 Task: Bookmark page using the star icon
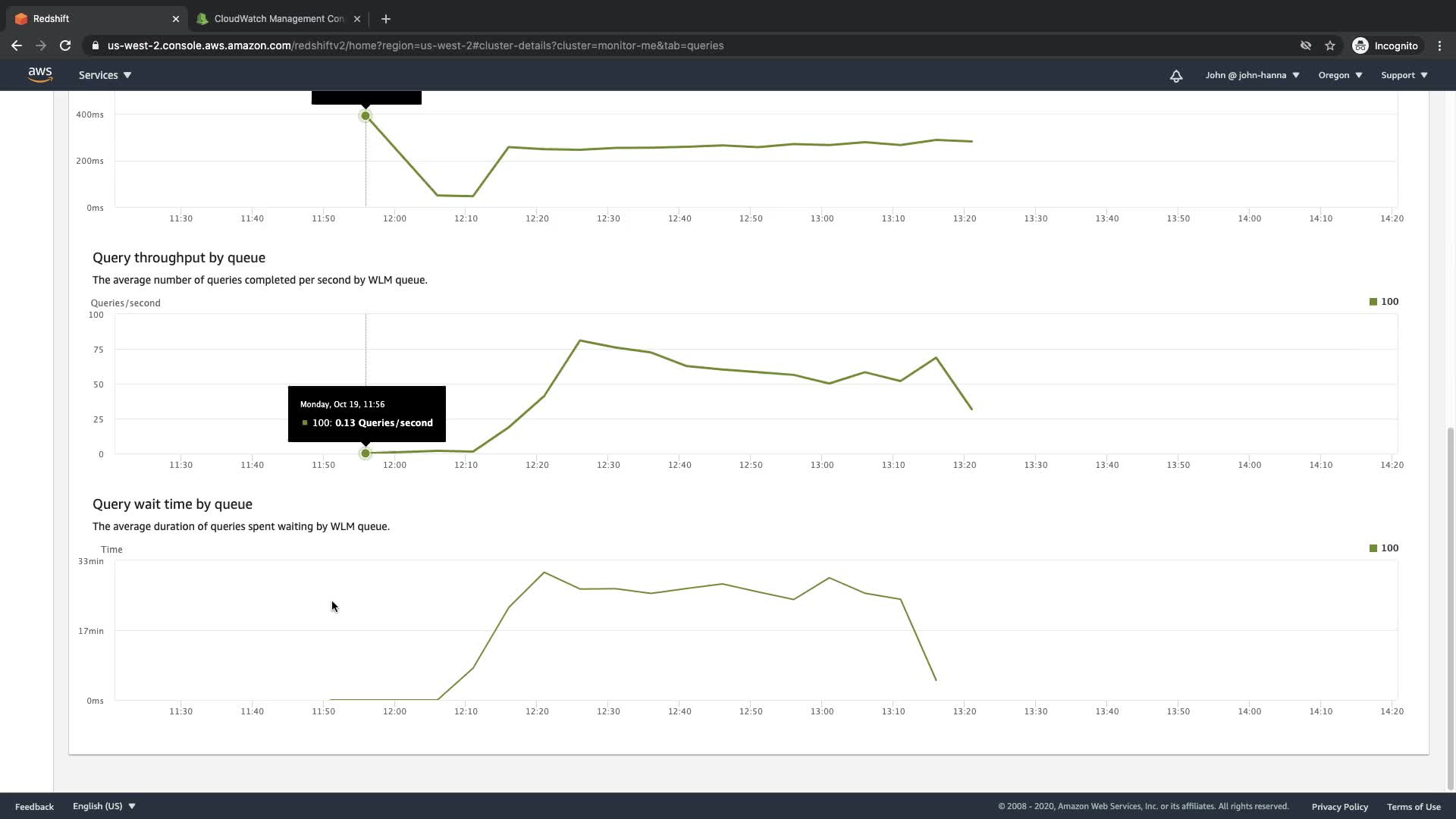(x=1329, y=45)
